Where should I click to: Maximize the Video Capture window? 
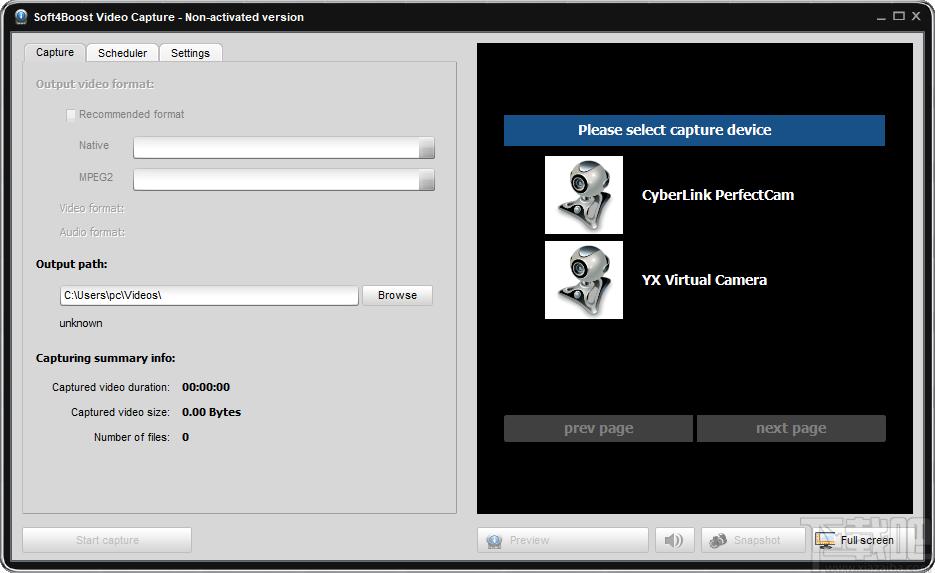[x=899, y=16]
